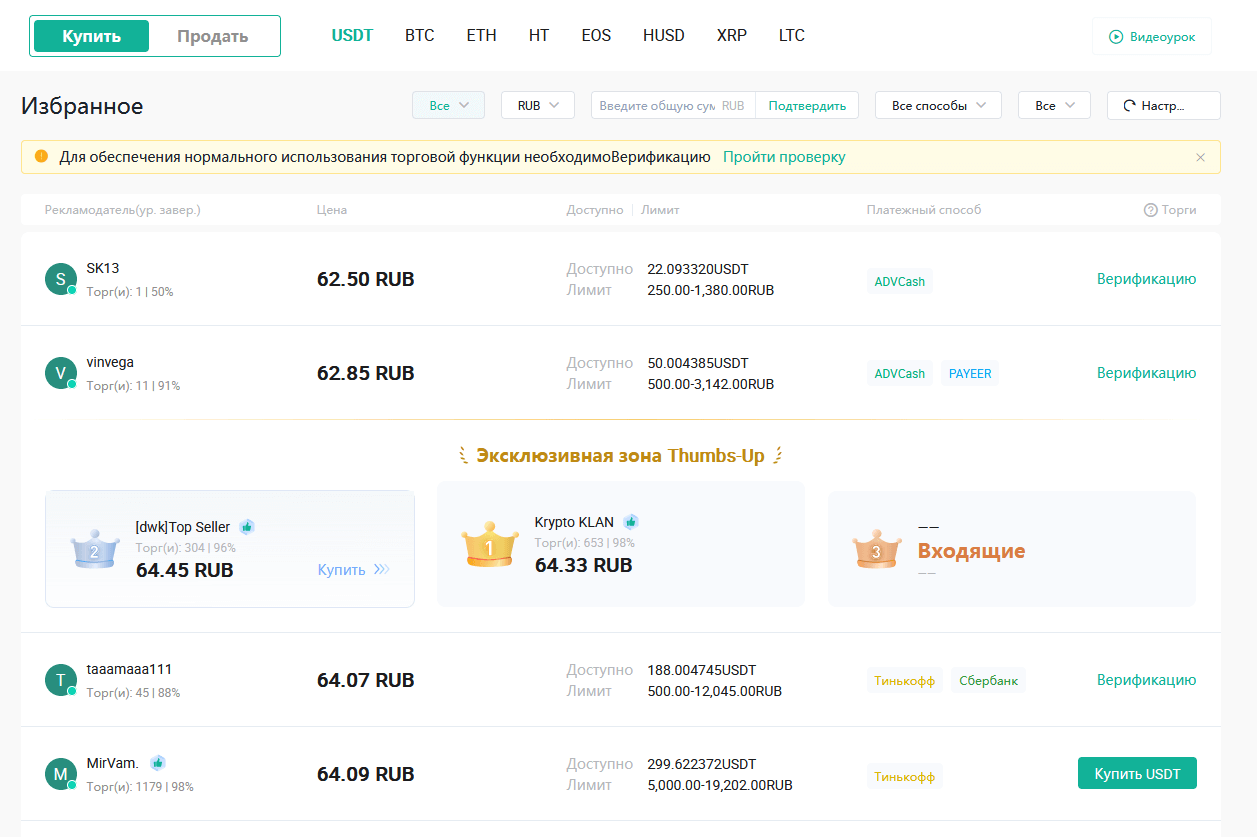Close the yellow verification warning banner
This screenshot has height=837, width=1257.
[x=1200, y=157]
